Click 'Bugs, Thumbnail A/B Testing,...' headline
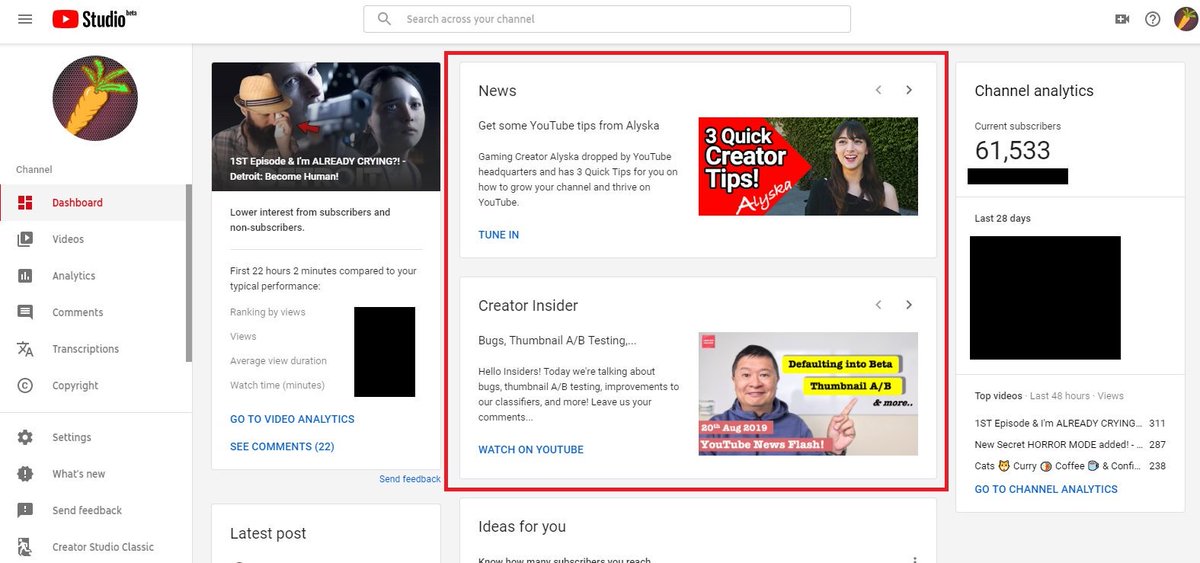This screenshot has width=1200, height=563. 557,341
